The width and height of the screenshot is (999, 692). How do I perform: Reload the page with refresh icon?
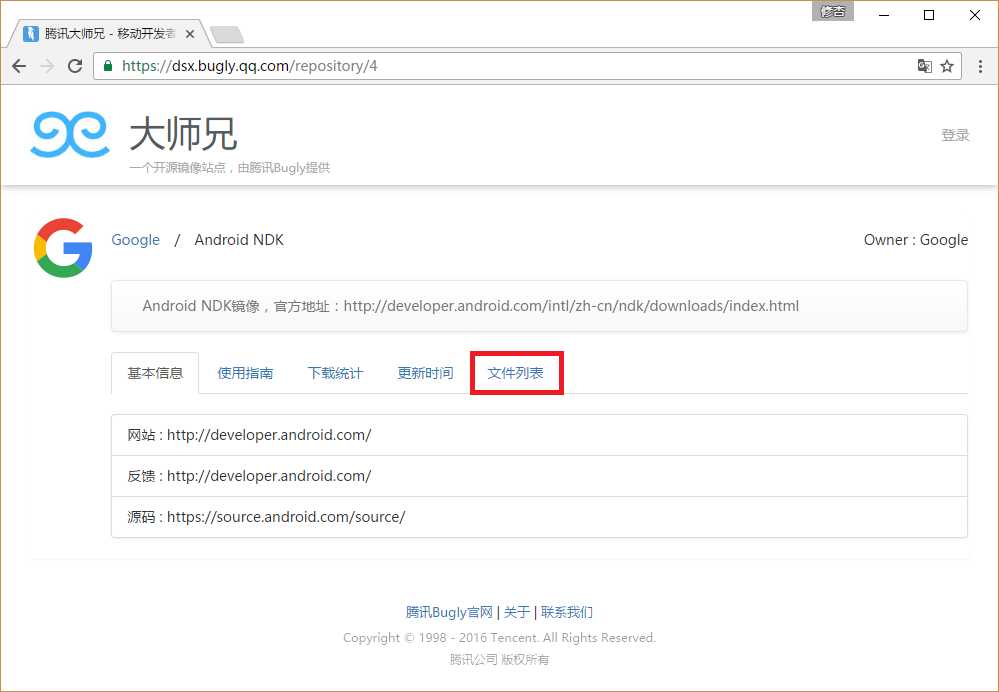(75, 66)
